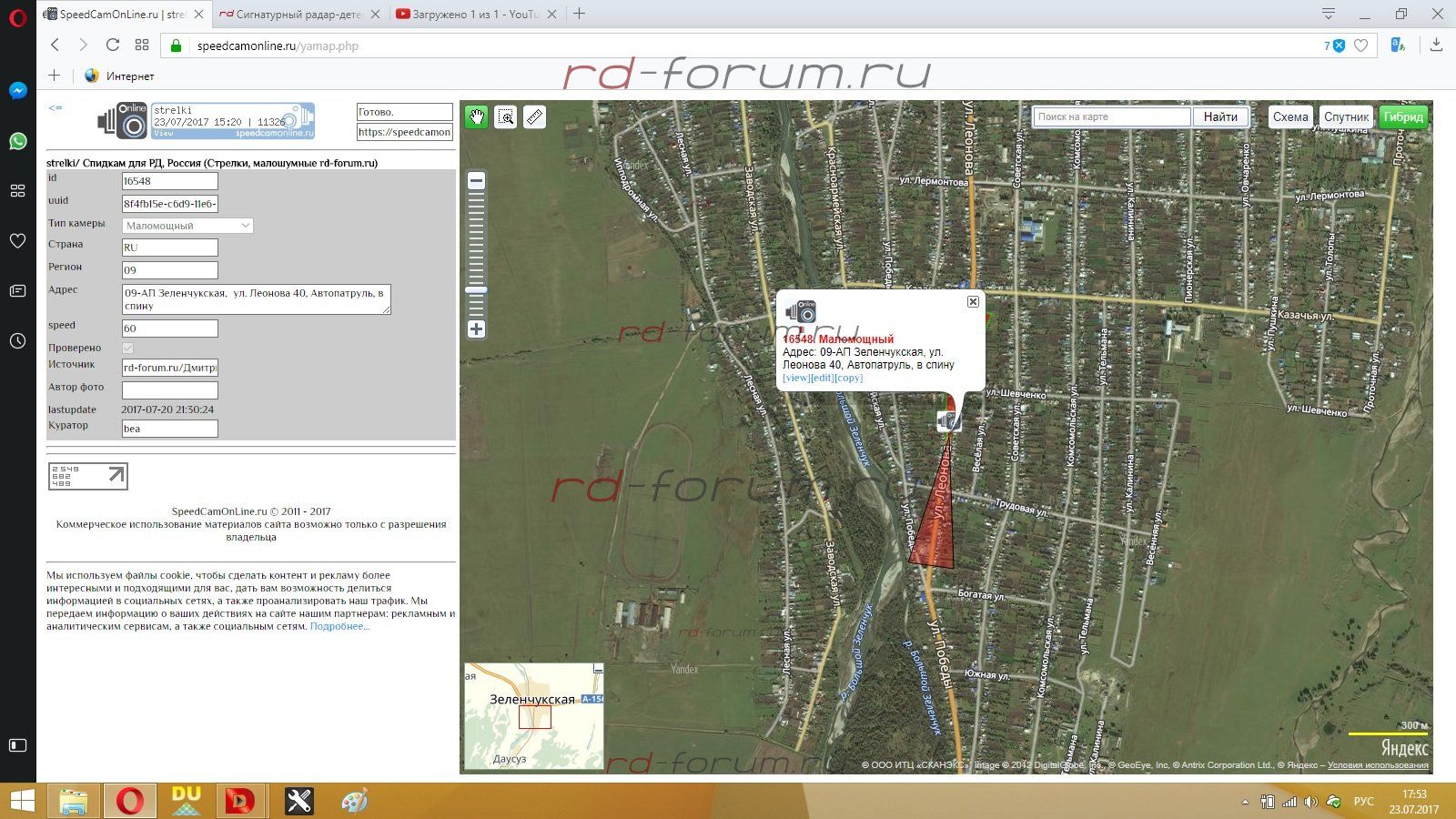Screen dimensions: 1456x819
Task: Open the Opera tabs menu dropdown
Action: 1329,14
